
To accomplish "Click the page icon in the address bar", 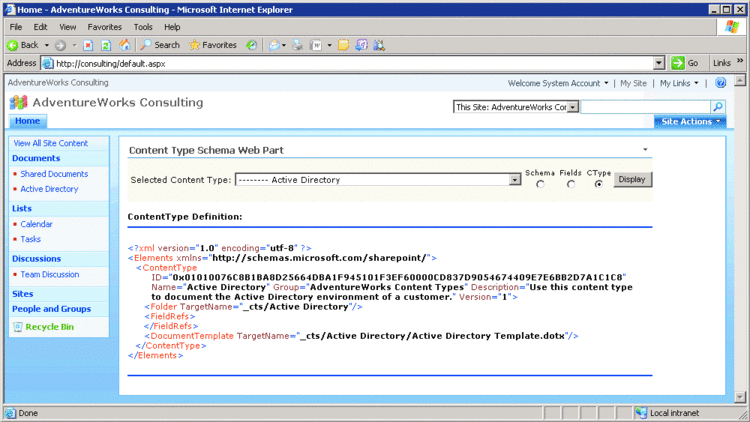I will pyautogui.click(x=47, y=64).
